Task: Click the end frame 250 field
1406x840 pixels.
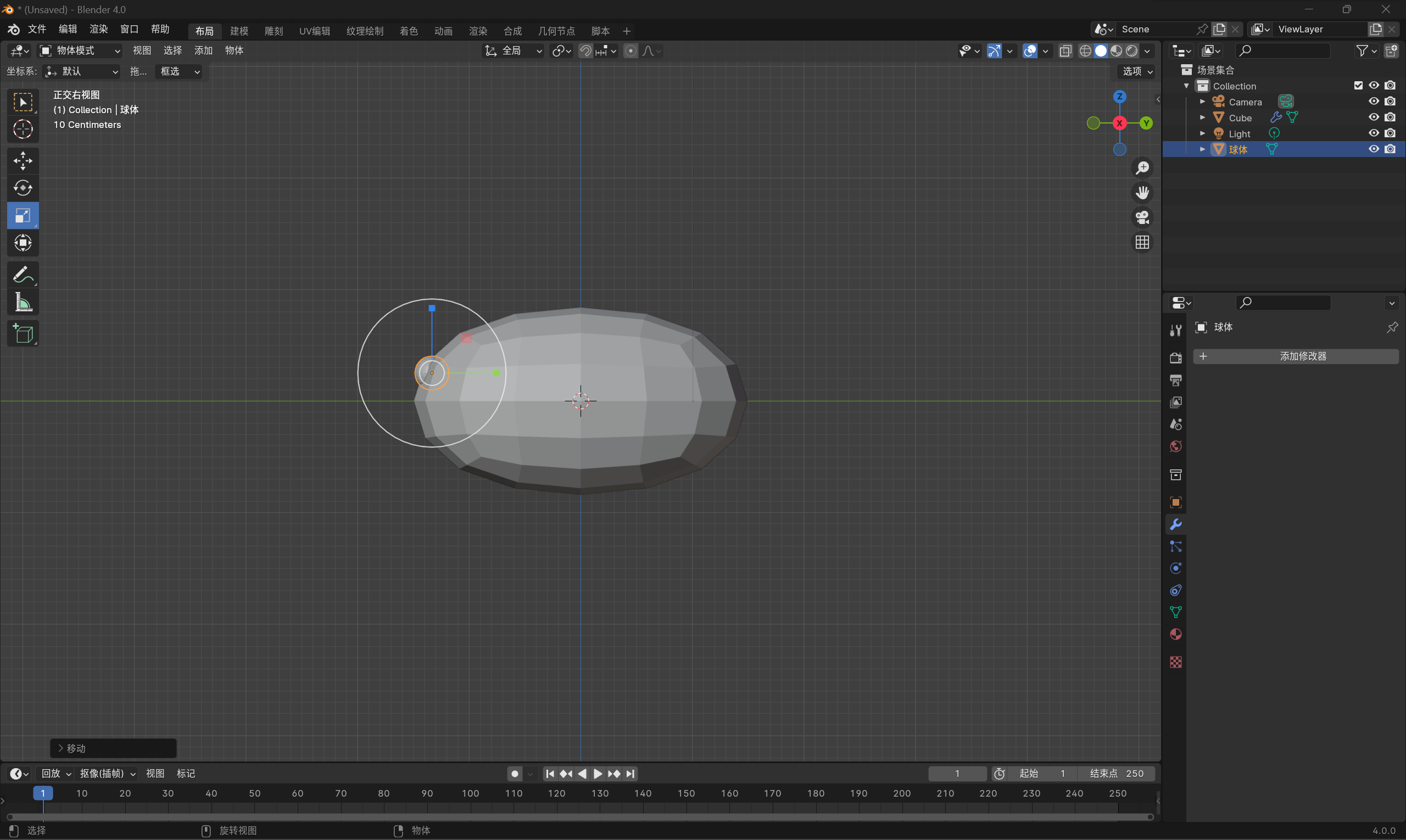Action: [x=1117, y=774]
